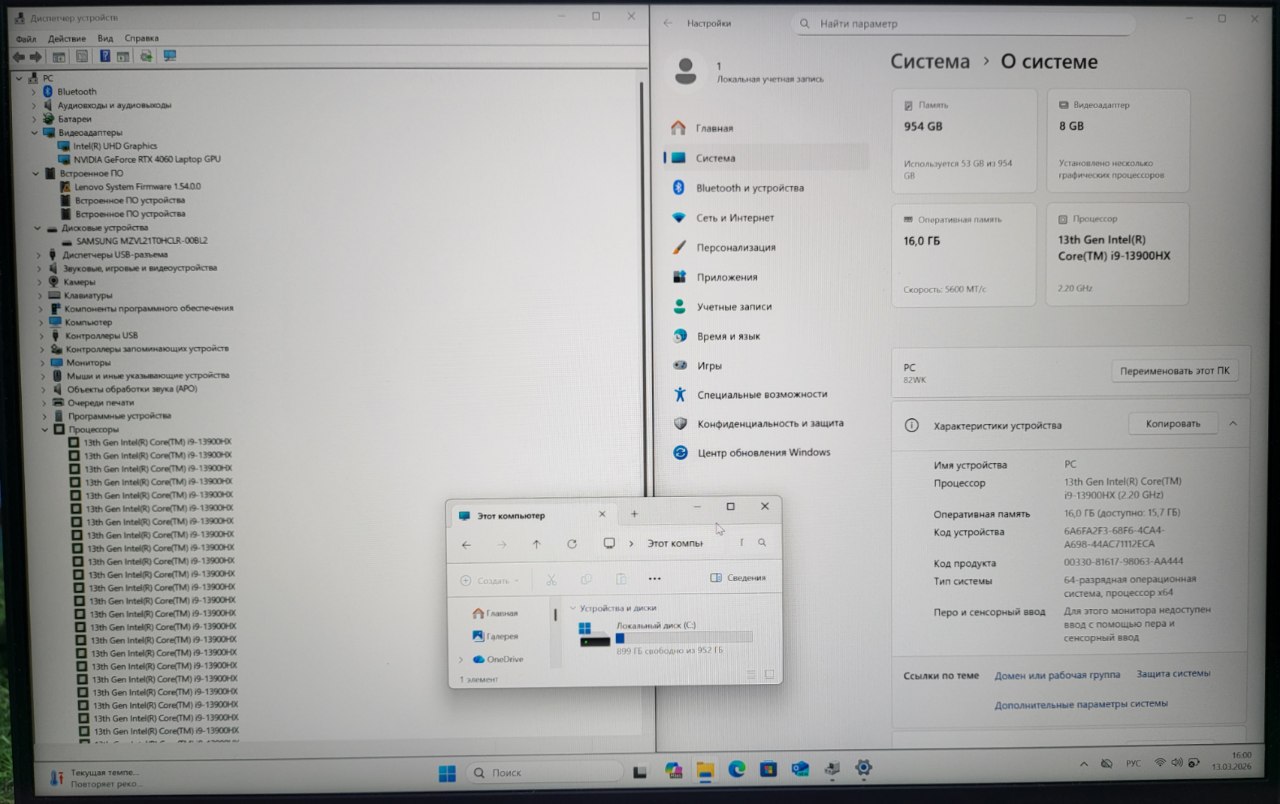Click the refresh button in File Explorer
Viewport: 1280px width, 804px height.
(x=572, y=544)
